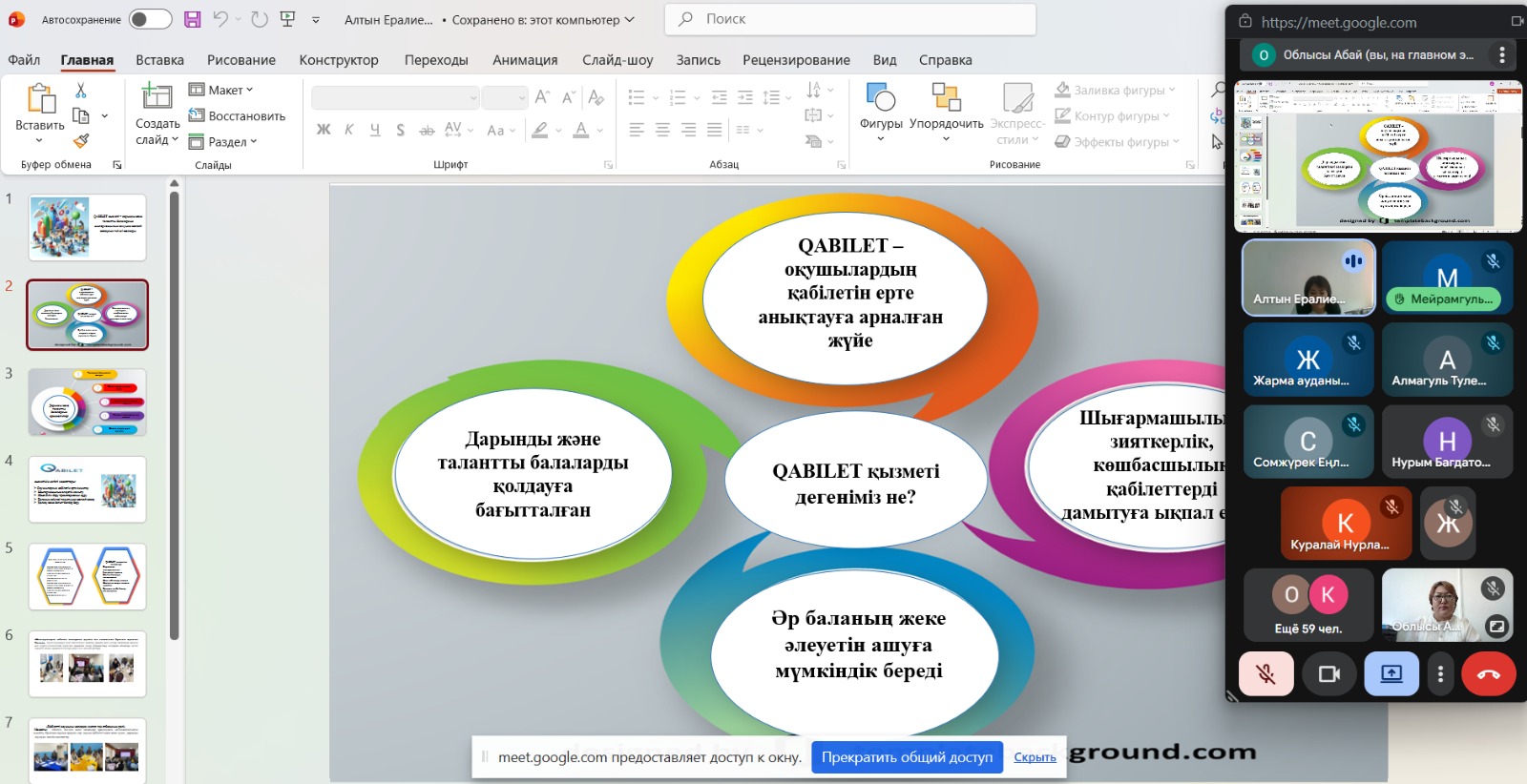Center the text alignment
This screenshot has height=784, width=1527.
click(x=662, y=130)
